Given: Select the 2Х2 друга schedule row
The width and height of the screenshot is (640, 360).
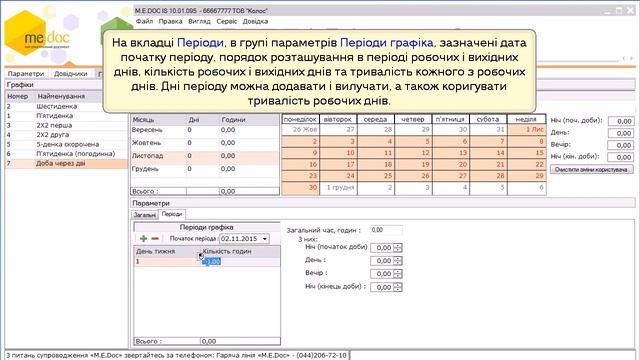Looking at the screenshot, I should click(67, 135).
